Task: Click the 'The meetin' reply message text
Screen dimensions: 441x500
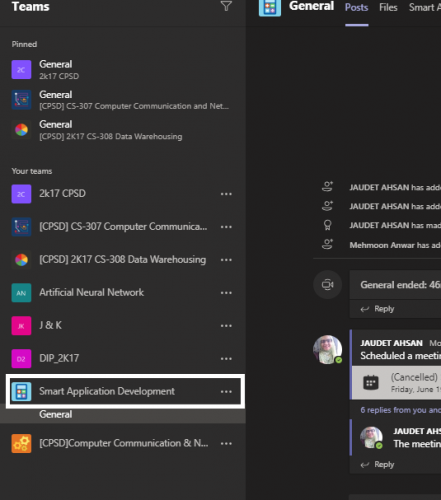Action: pyautogui.click(x=417, y=444)
